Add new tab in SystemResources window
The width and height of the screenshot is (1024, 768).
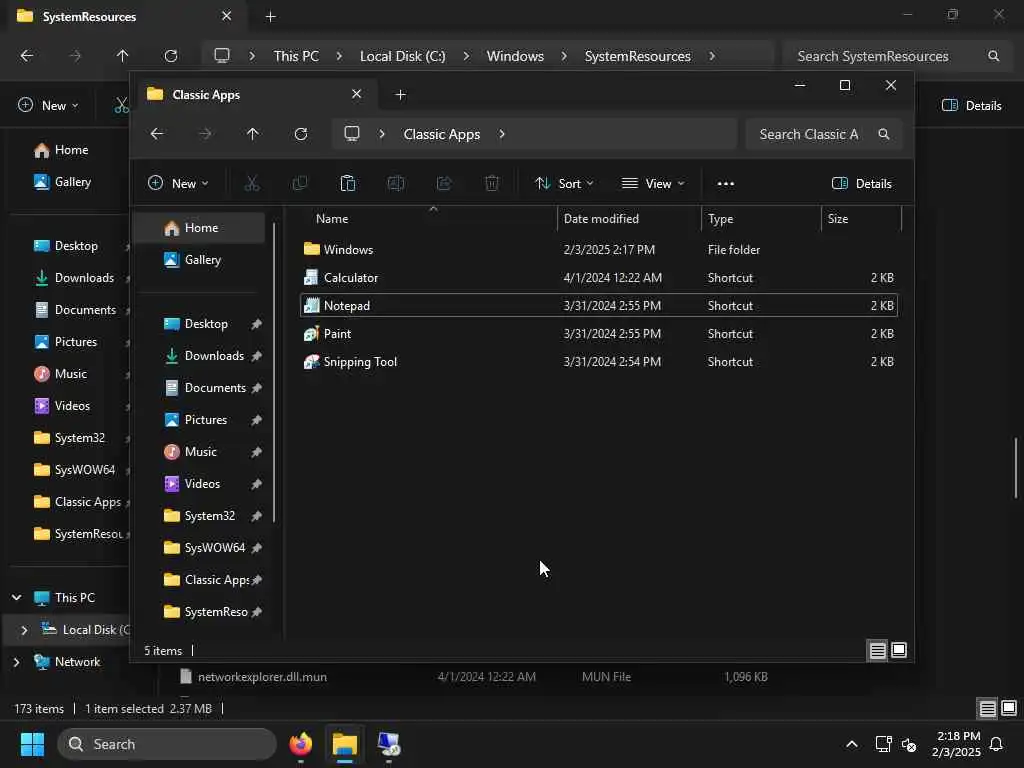pyautogui.click(x=270, y=17)
